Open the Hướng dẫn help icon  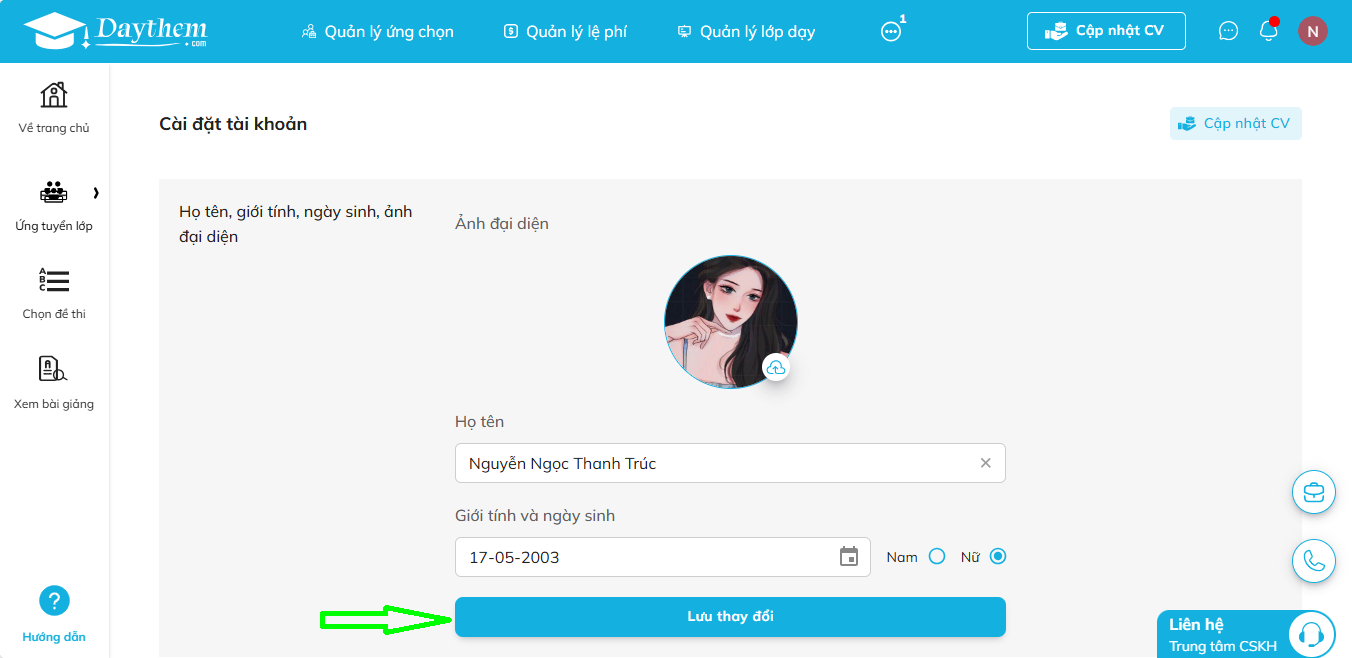54,601
